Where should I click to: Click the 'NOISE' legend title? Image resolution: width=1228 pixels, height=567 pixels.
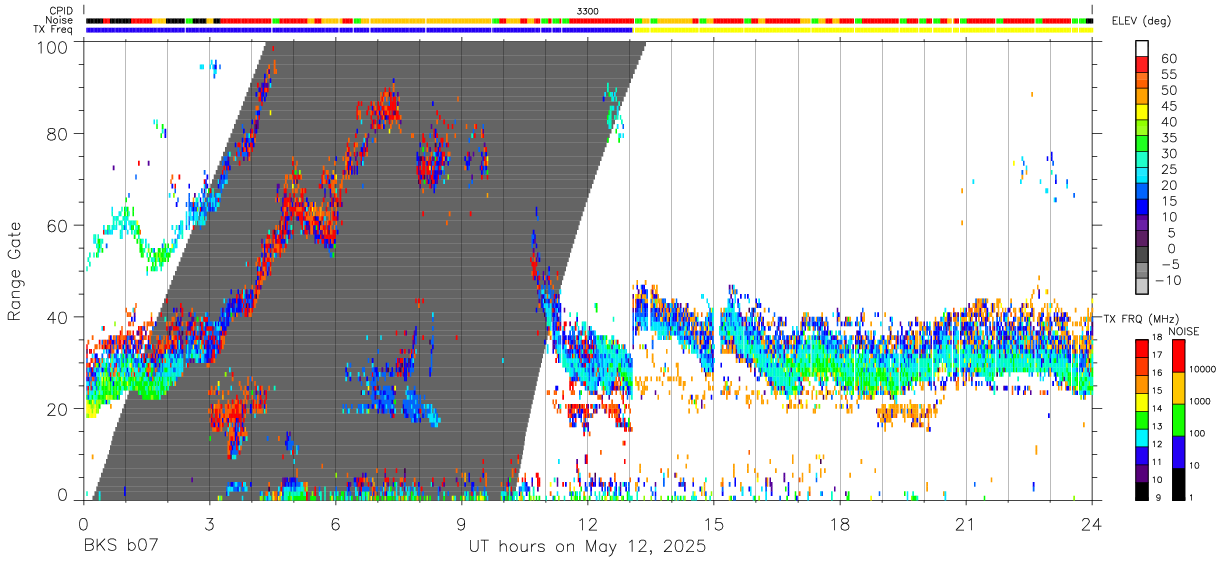click(x=1184, y=331)
